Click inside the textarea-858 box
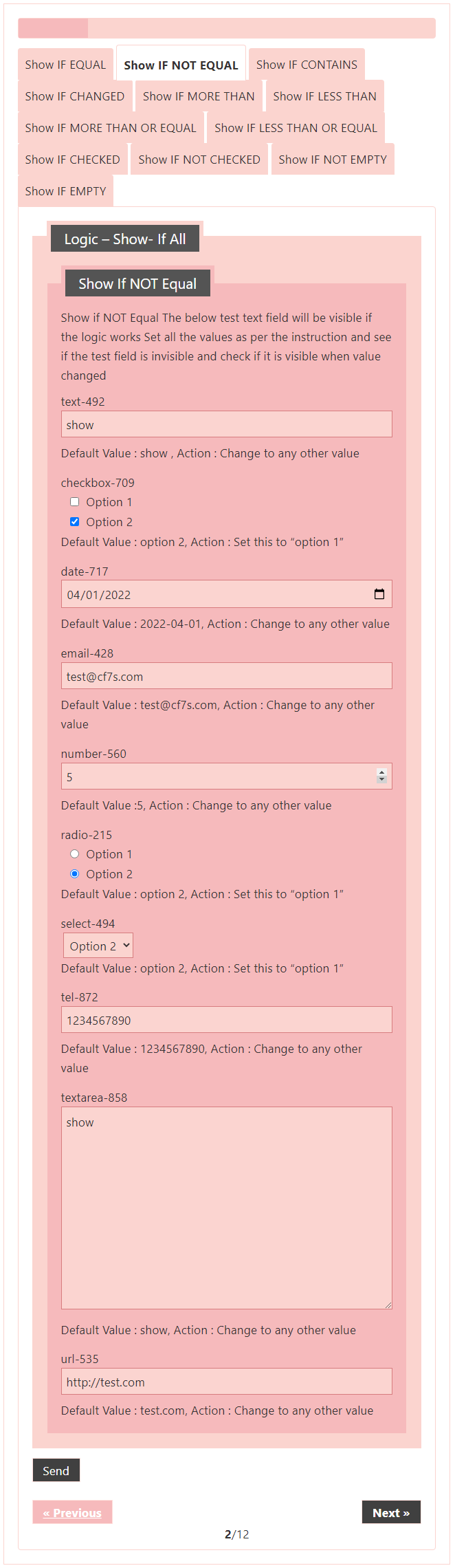The width and height of the screenshot is (455, 1568). coord(227,1207)
